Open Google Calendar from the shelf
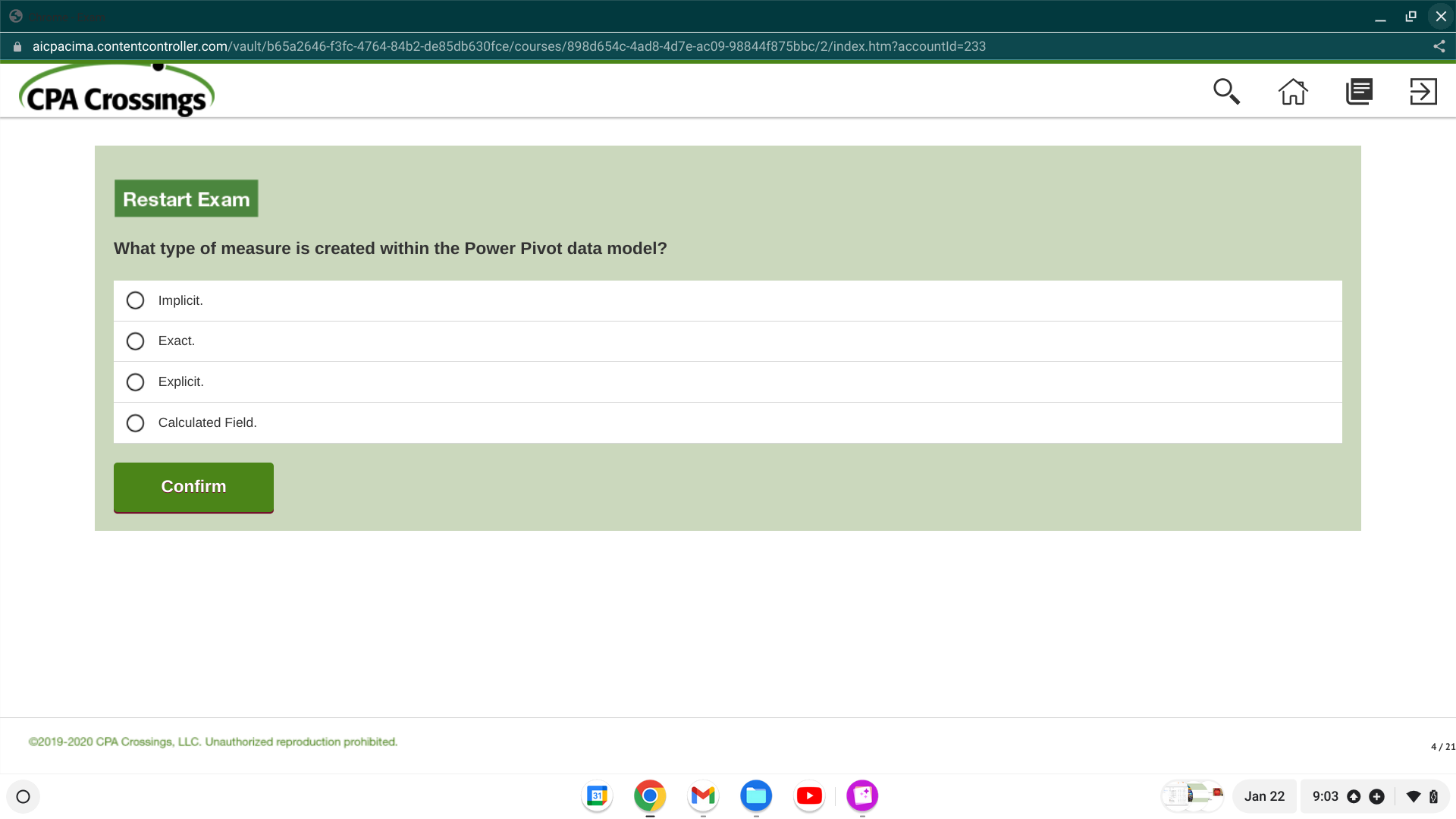1456x819 pixels. click(597, 796)
